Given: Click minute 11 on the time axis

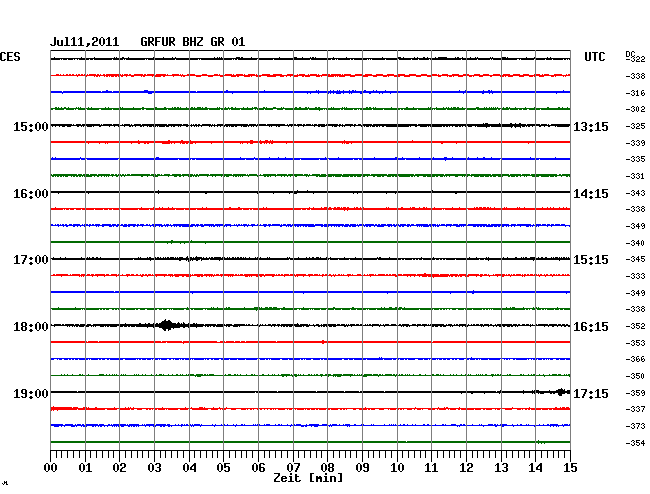Looking at the screenshot, I should pyautogui.click(x=431, y=468).
